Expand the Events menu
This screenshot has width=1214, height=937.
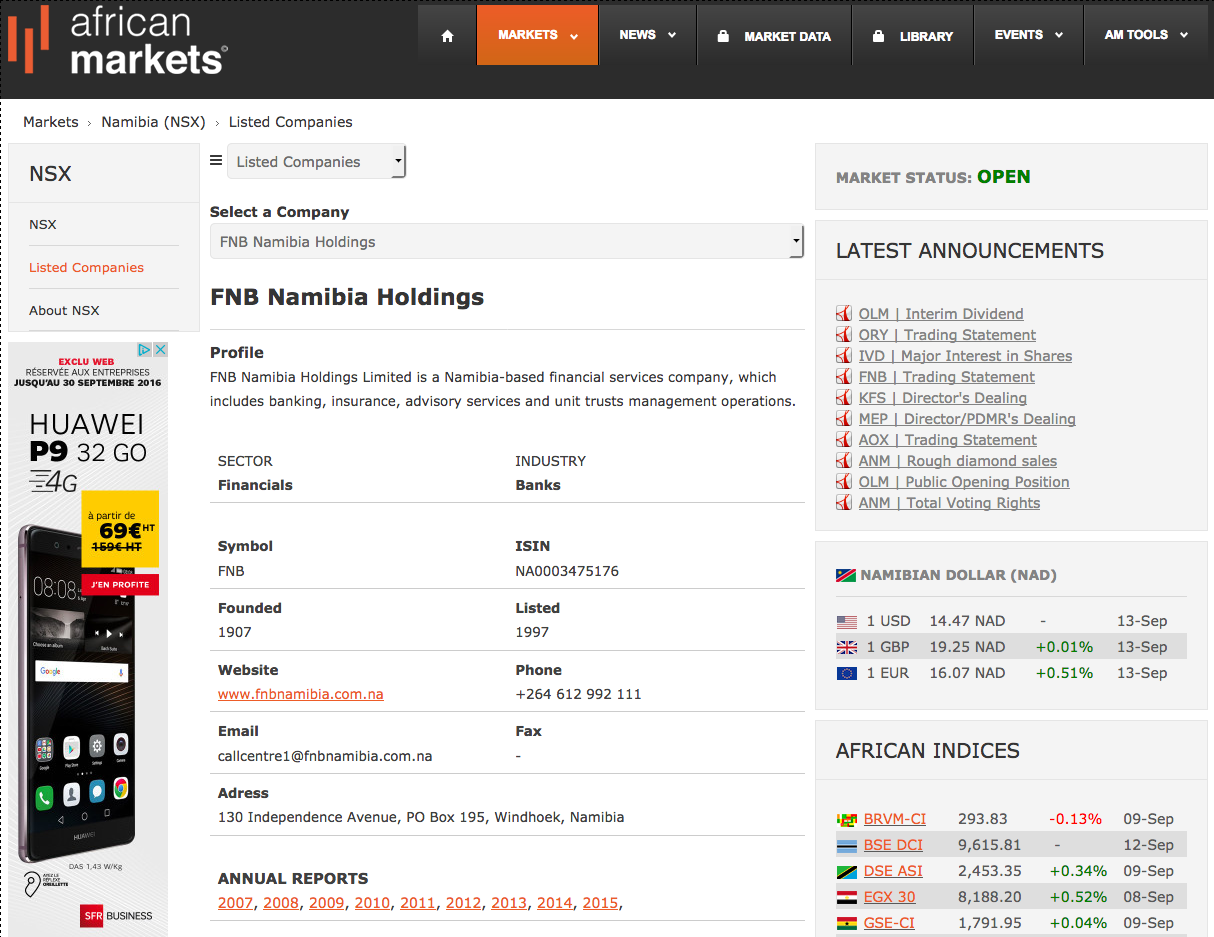pyautogui.click(x=1028, y=35)
